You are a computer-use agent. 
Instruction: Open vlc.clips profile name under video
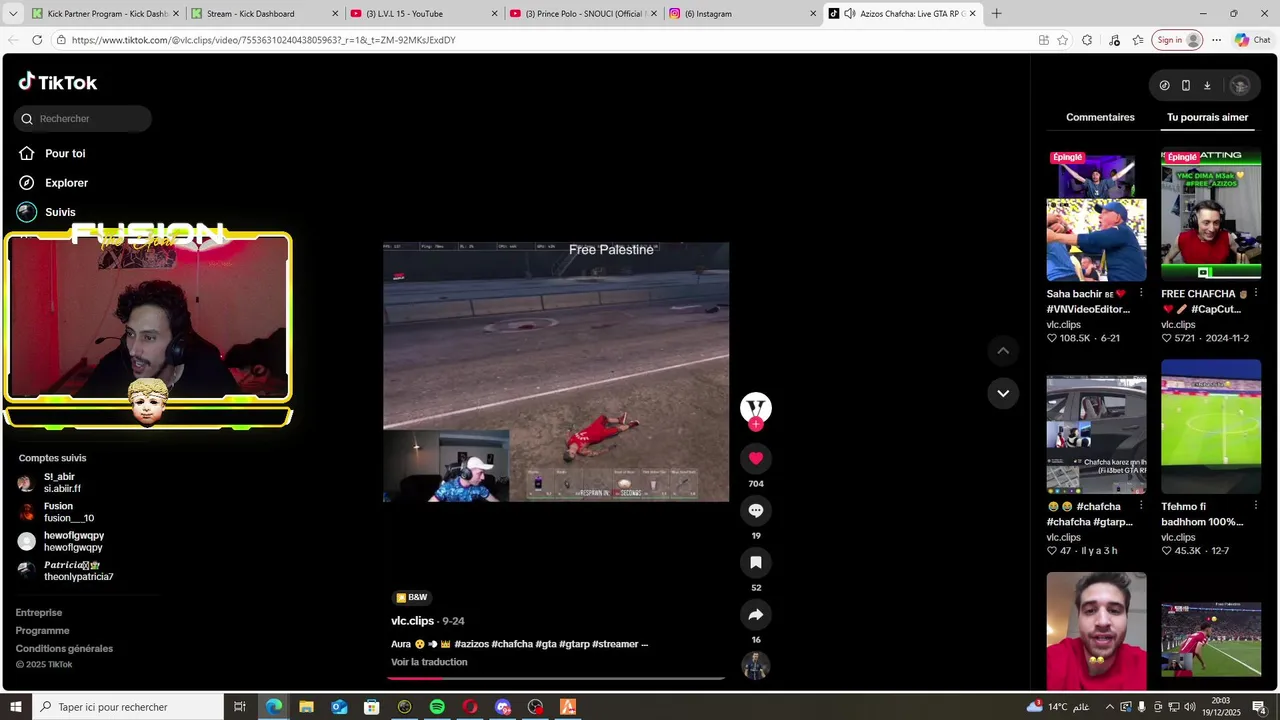pyautogui.click(x=412, y=621)
